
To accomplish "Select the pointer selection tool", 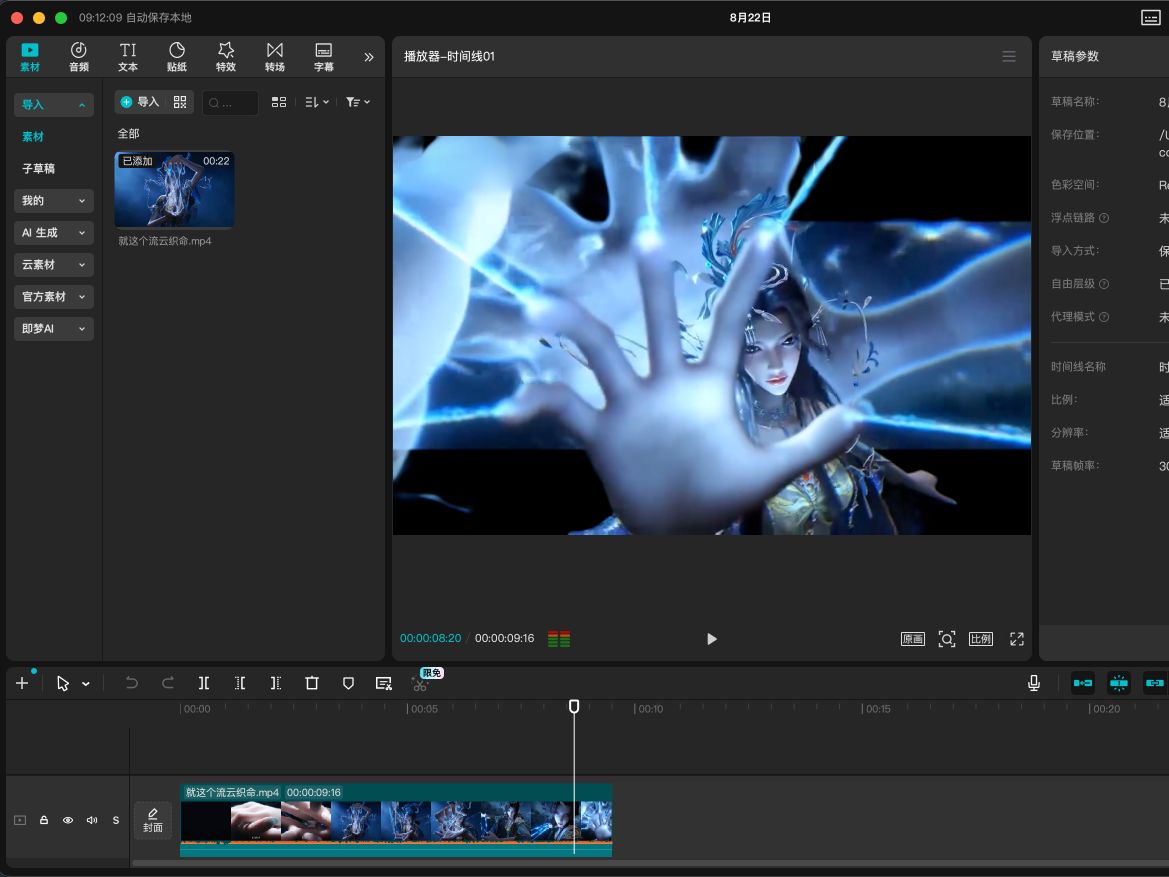I will [x=63, y=683].
